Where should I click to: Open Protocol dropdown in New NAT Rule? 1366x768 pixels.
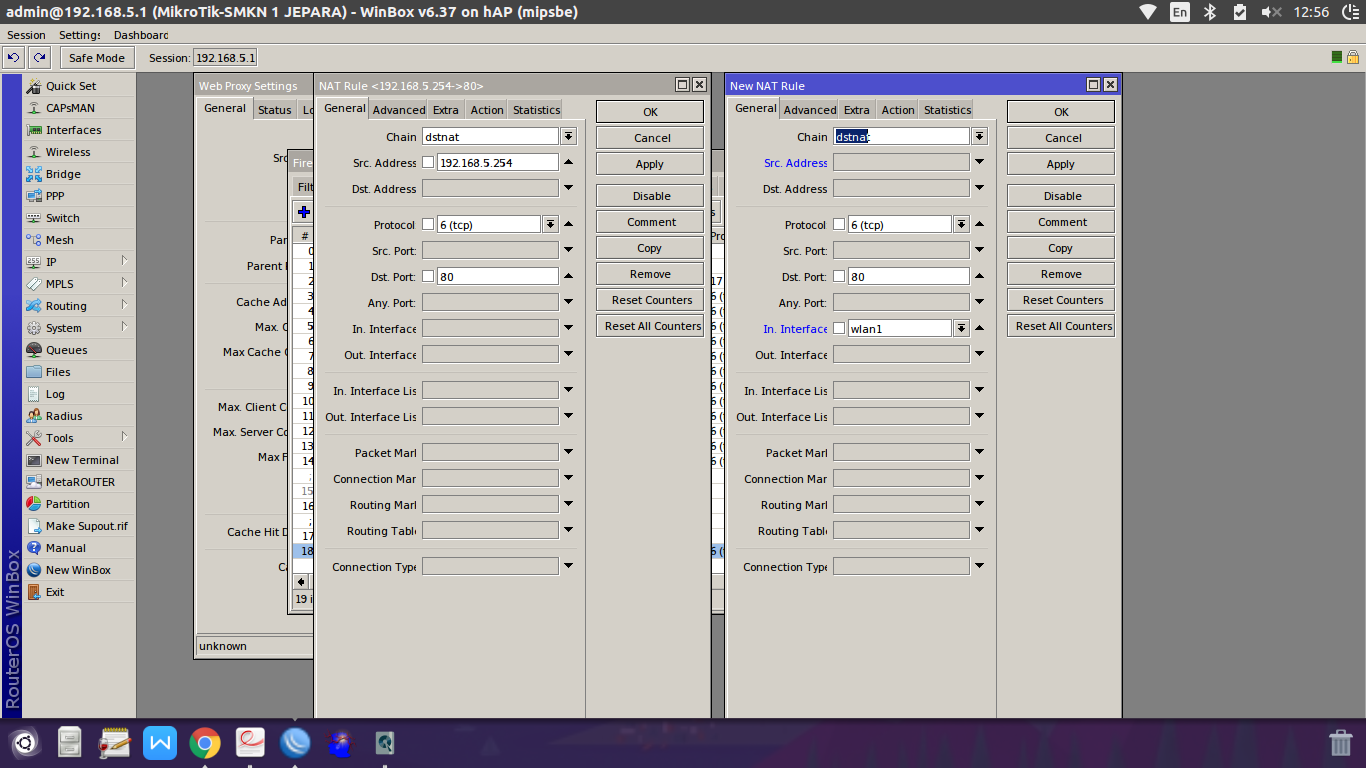click(x=961, y=225)
